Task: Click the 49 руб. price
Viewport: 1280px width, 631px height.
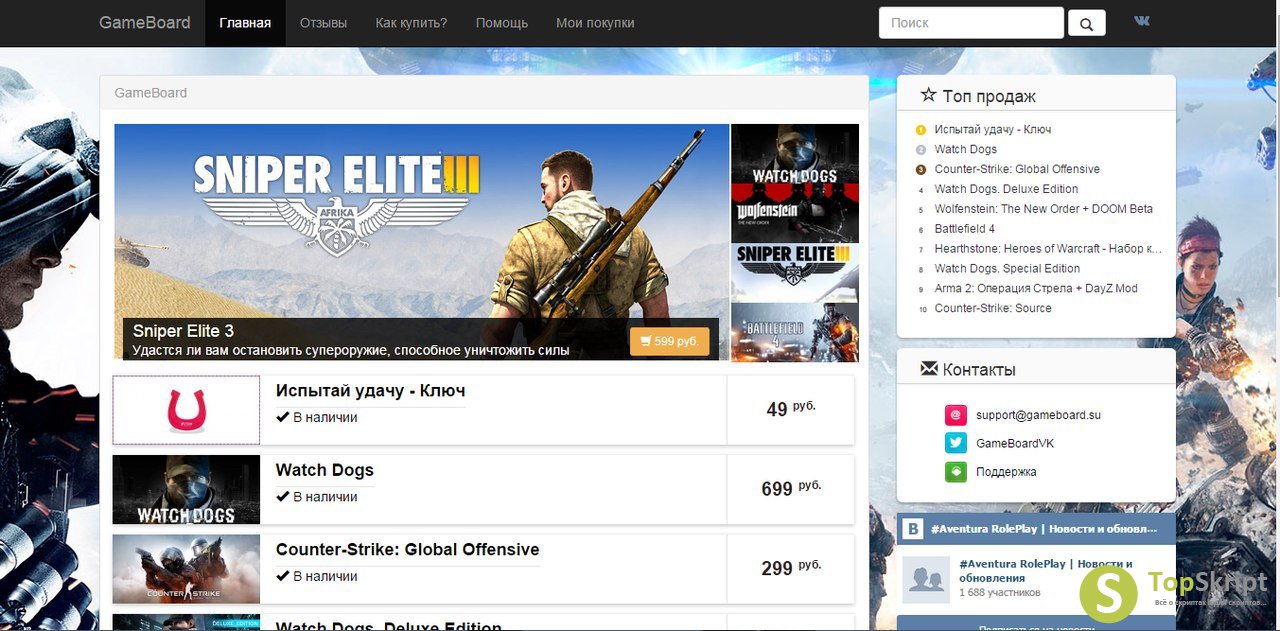Action: 791,409
